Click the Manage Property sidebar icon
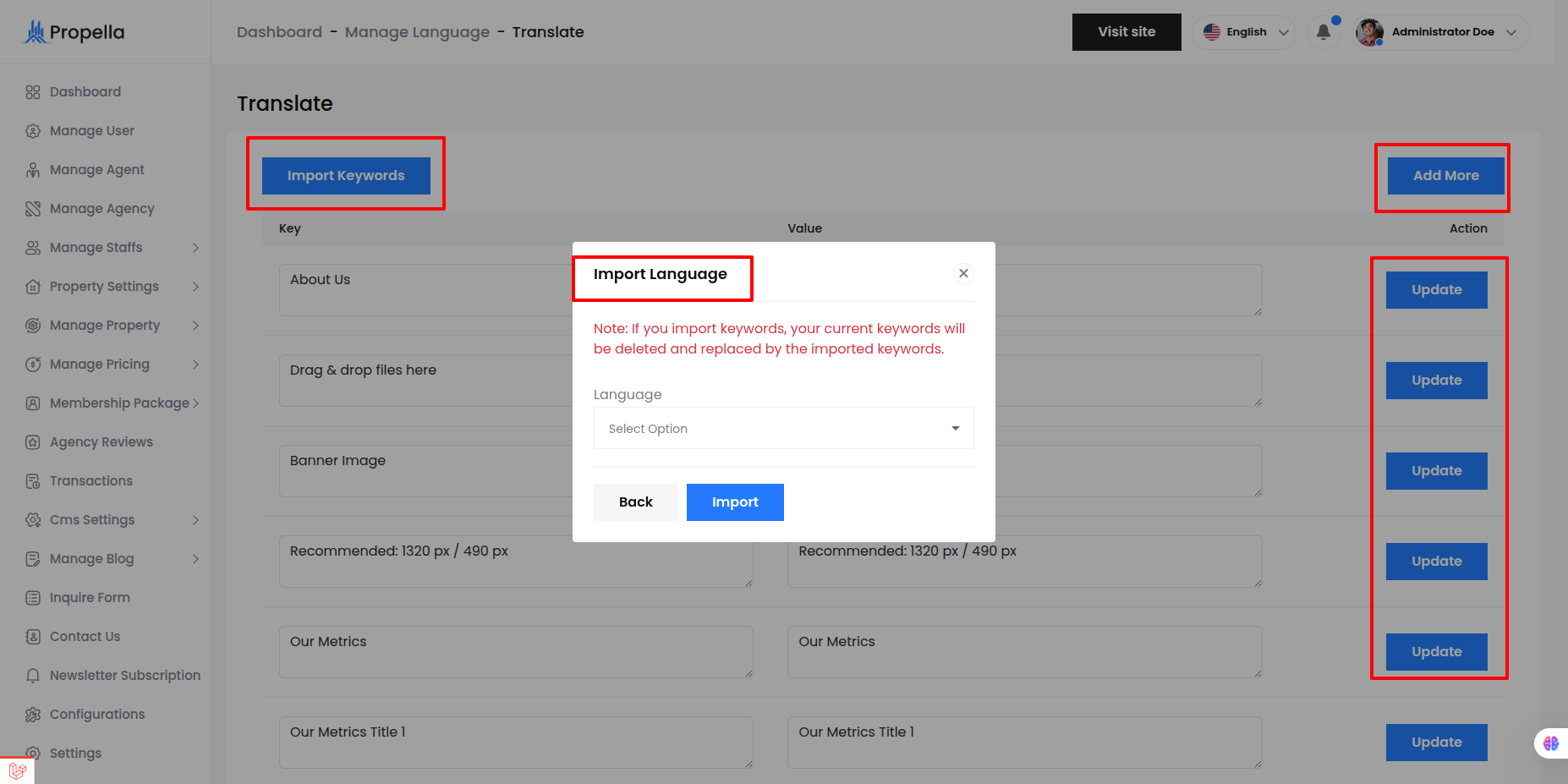 33,326
